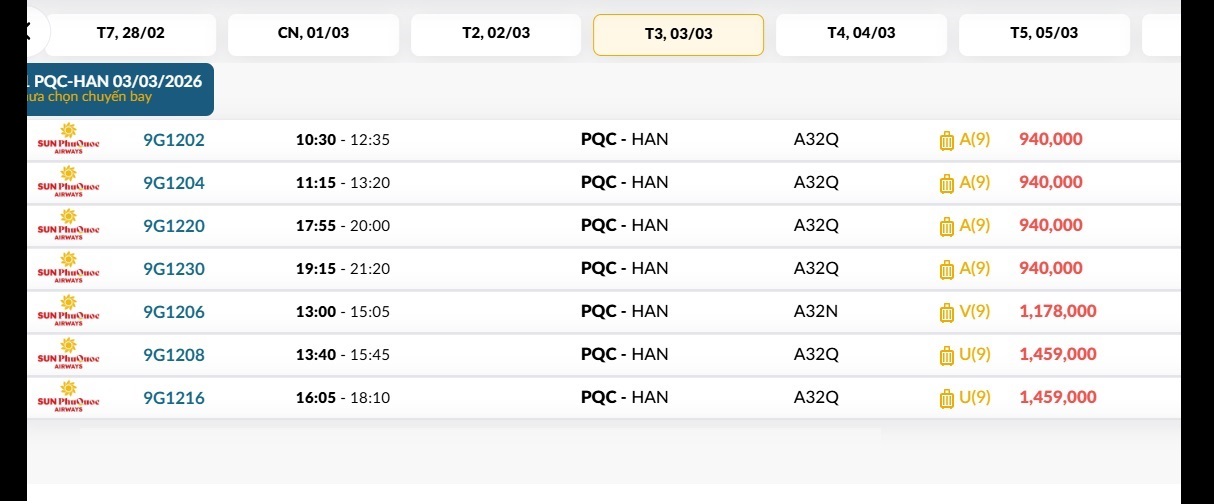Open flight number 9G1230 link
This screenshot has width=1214, height=504.
174,269
